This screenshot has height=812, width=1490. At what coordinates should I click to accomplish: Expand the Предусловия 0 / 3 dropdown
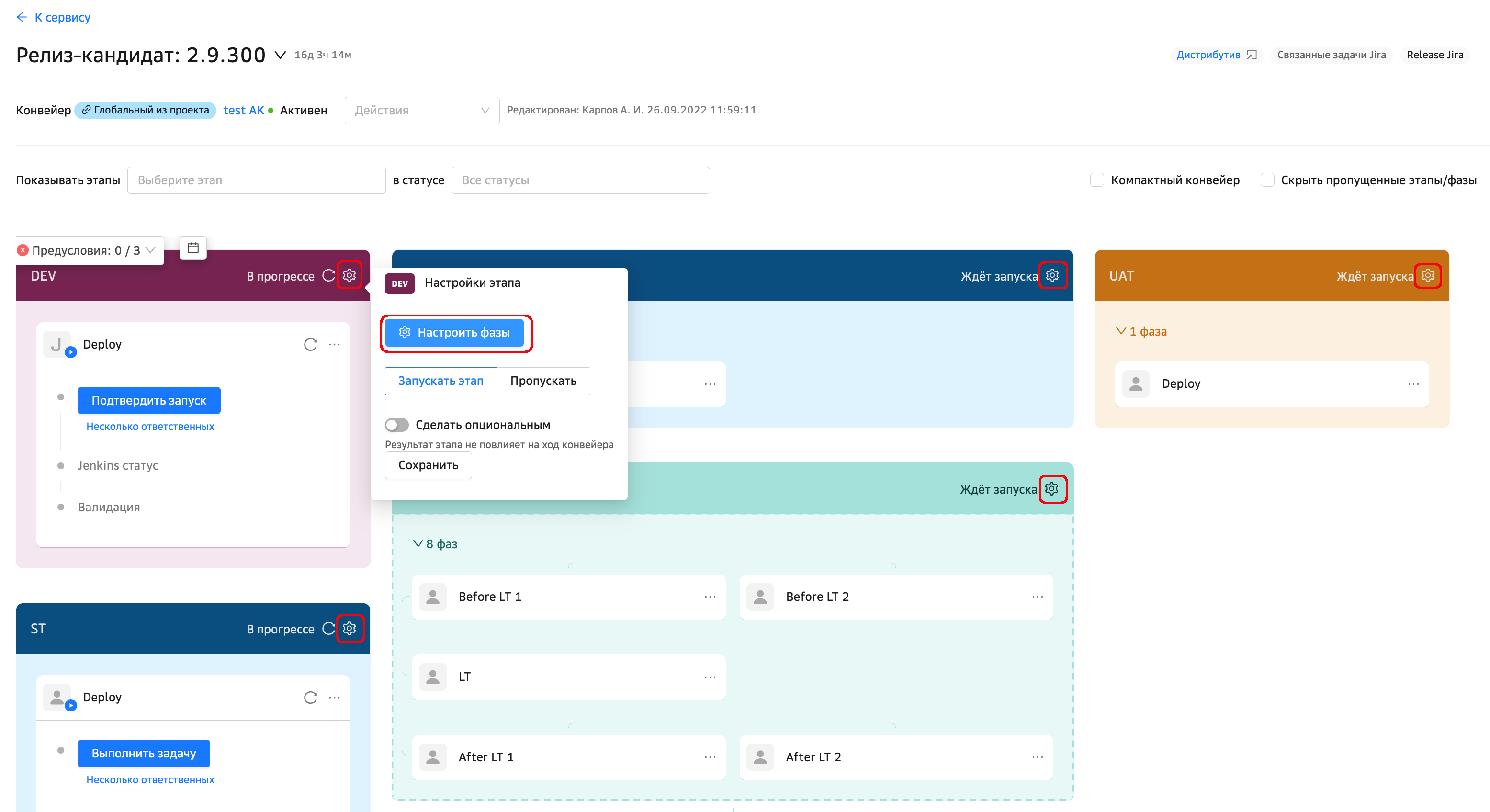pyautogui.click(x=87, y=250)
